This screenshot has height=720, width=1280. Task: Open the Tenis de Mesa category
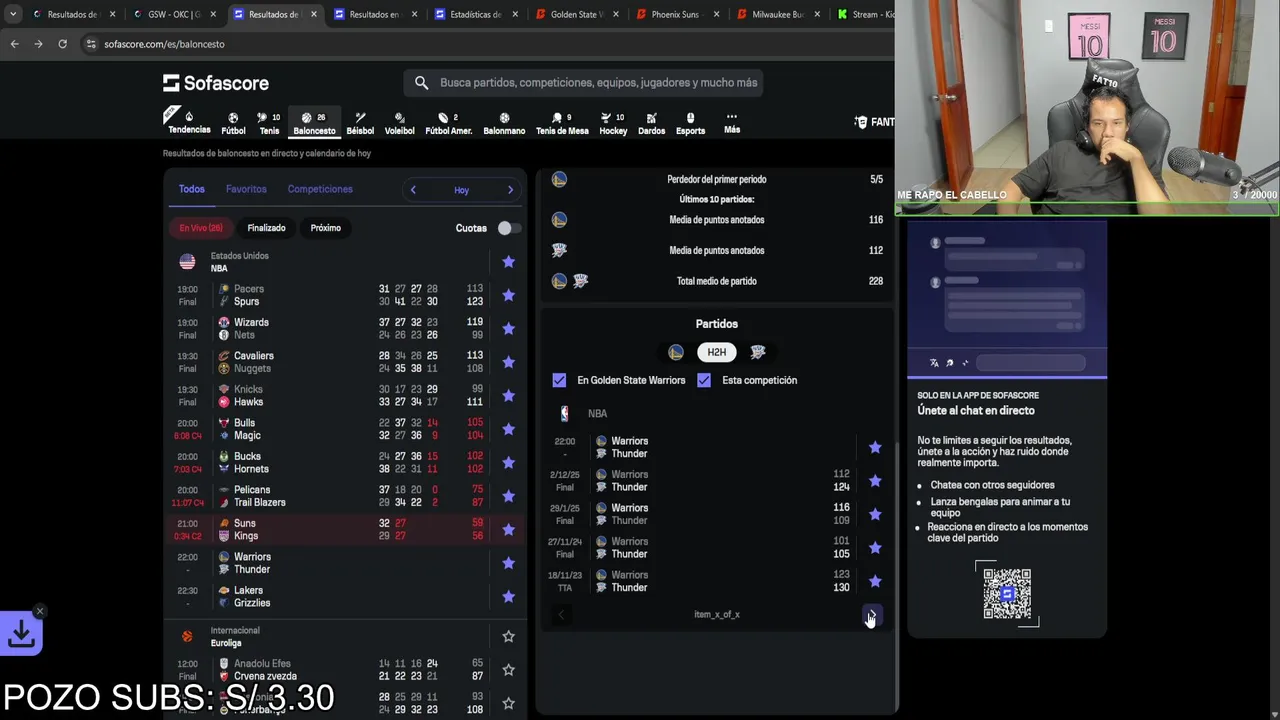(x=562, y=123)
